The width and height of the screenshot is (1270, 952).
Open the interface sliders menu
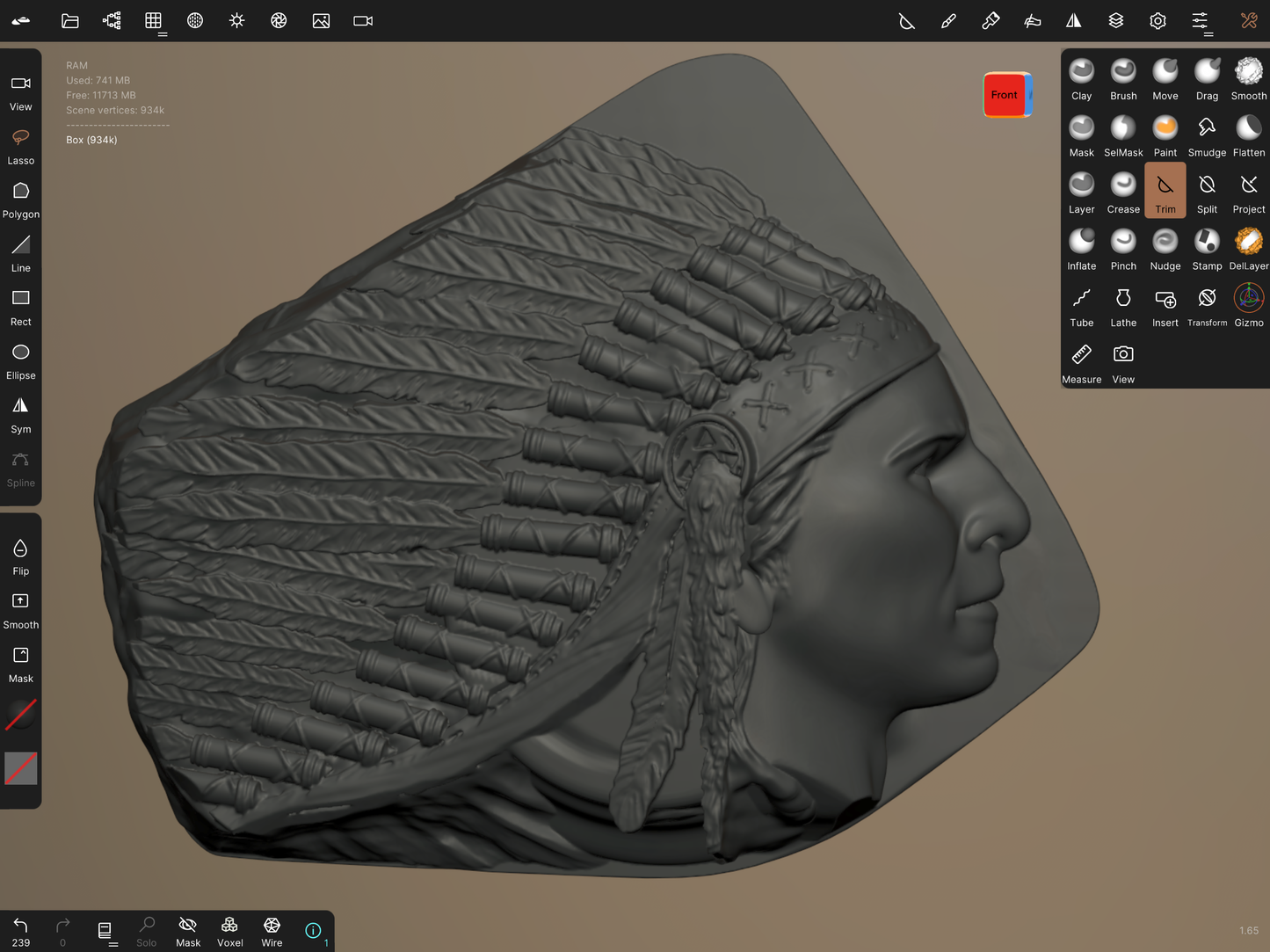(1200, 21)
